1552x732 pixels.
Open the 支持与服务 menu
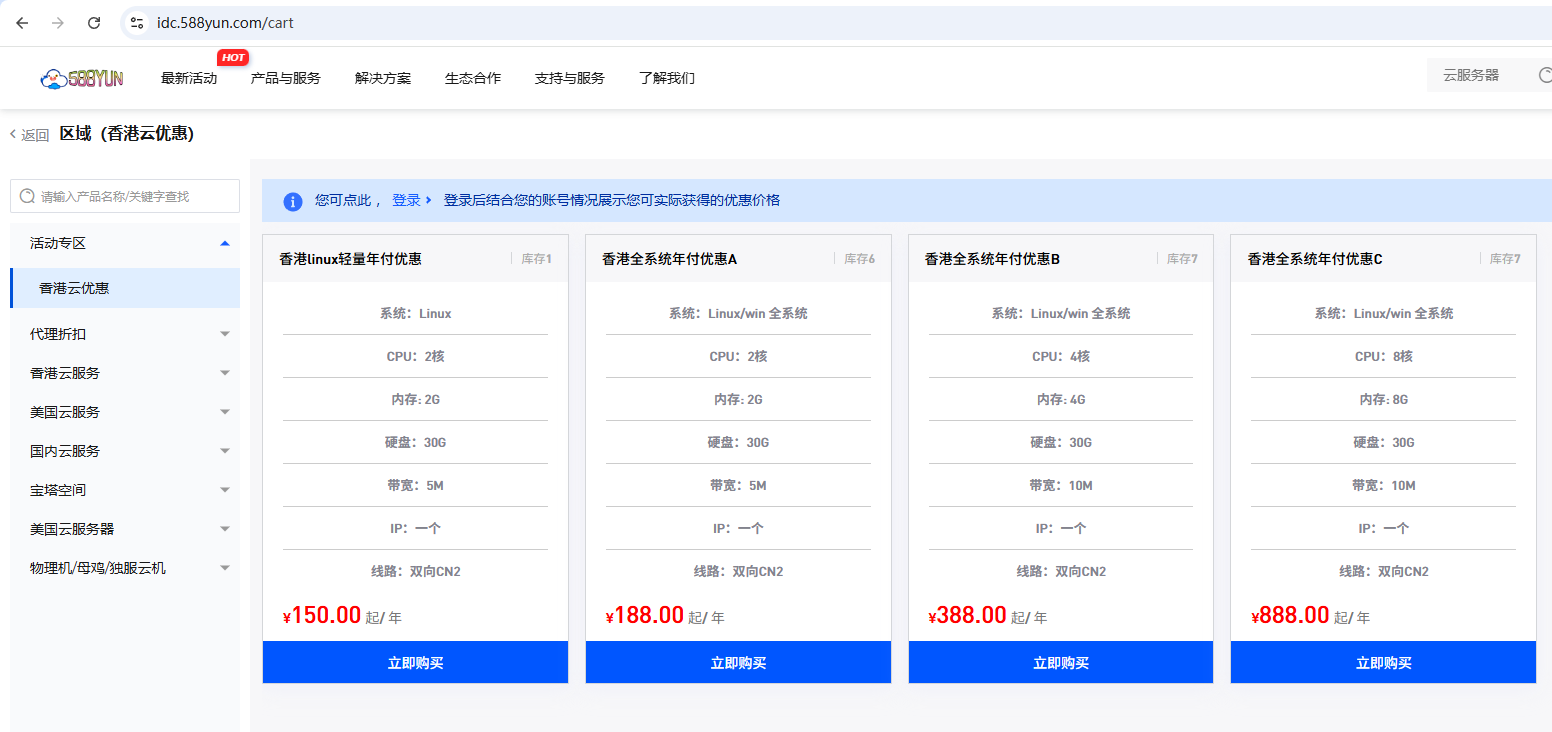point(569,77)
